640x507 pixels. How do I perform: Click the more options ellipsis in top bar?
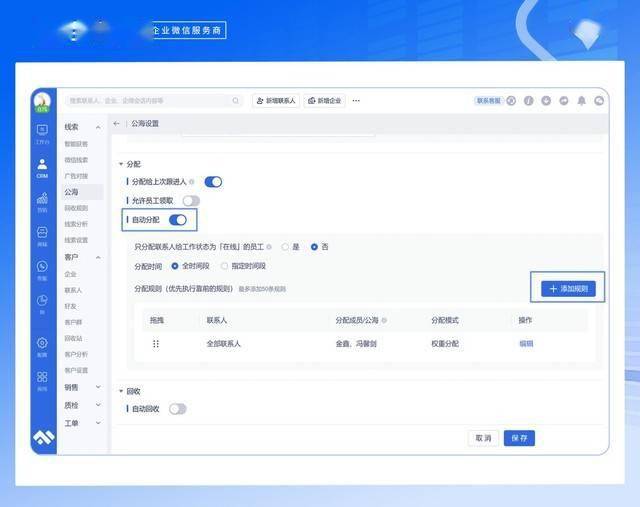point(356,101)
